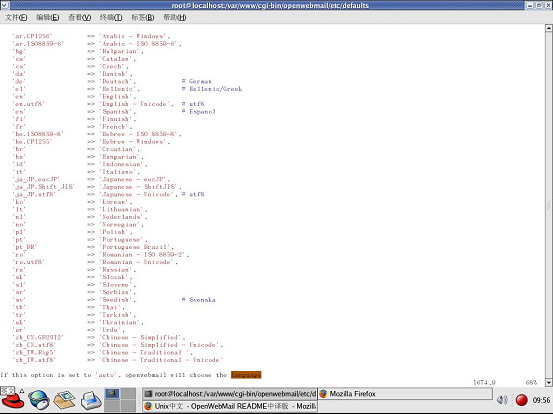Open the Red Hat main menu
This screenshot has width=553, height=414.
[12, 399]
